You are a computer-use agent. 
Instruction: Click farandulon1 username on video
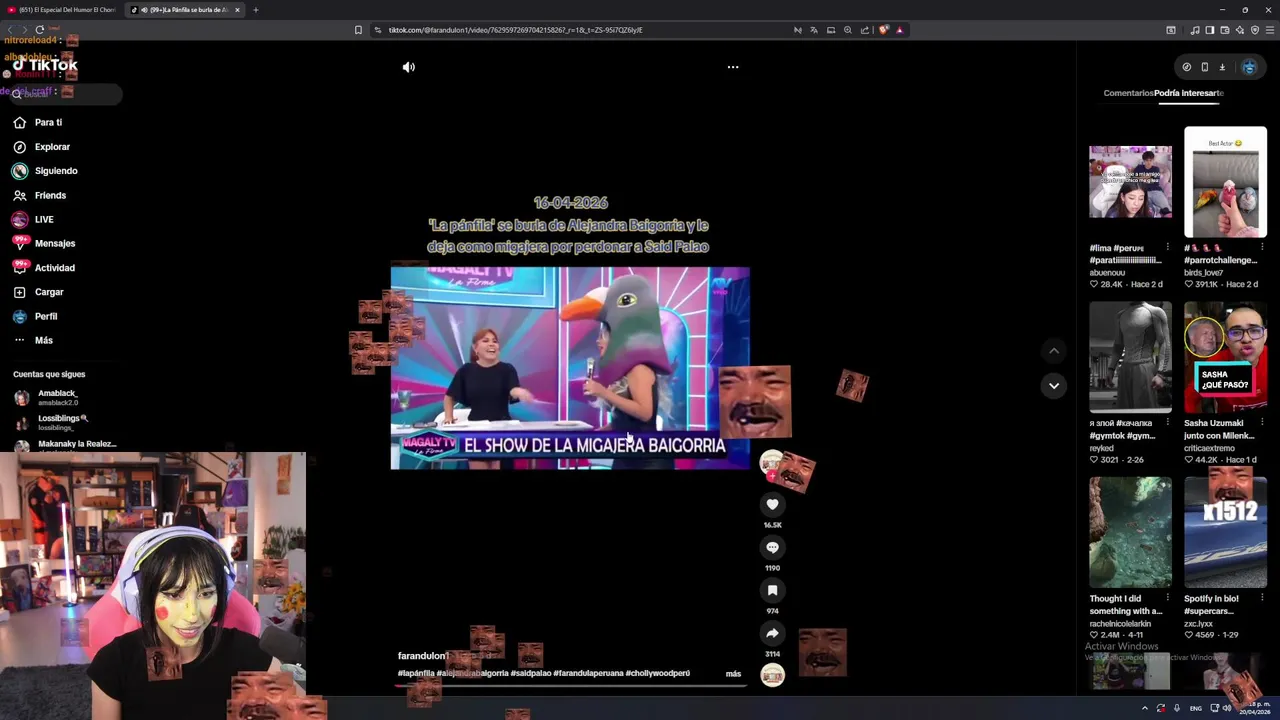coord(423,656)
